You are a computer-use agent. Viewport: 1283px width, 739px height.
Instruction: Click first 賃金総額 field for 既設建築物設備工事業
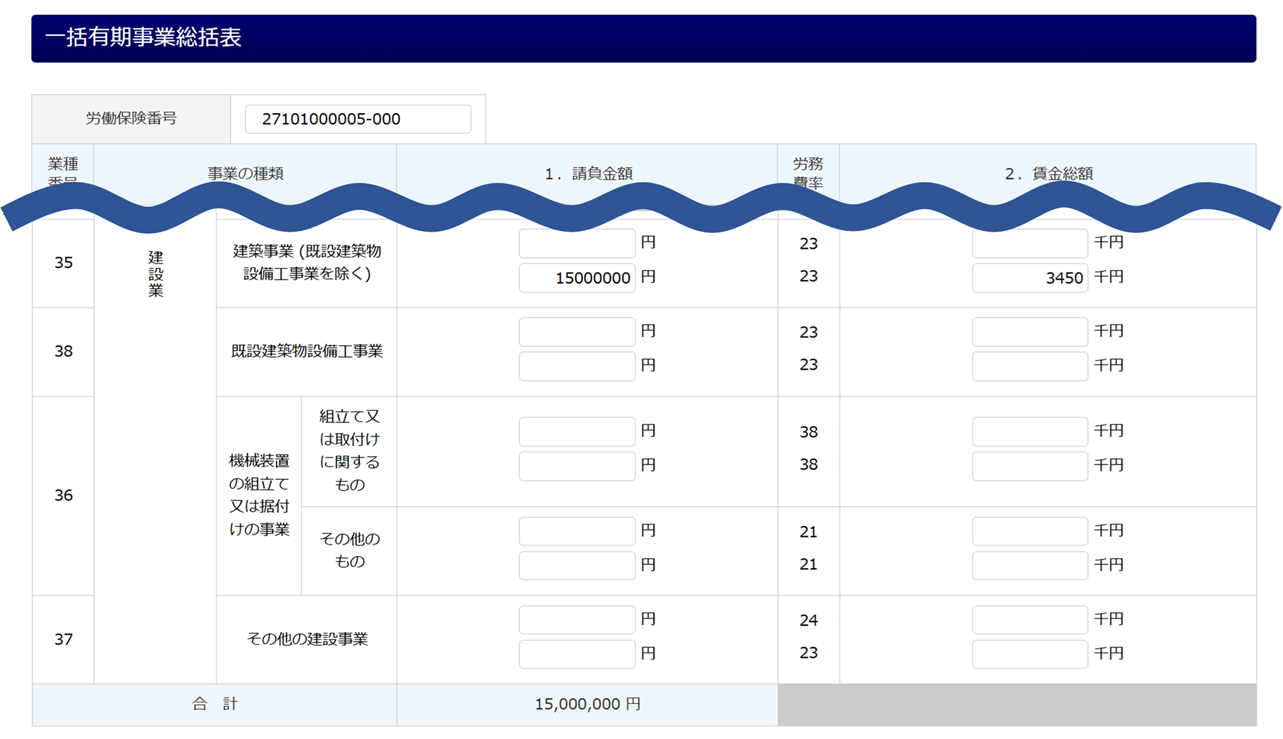(x=1030, y=332)
